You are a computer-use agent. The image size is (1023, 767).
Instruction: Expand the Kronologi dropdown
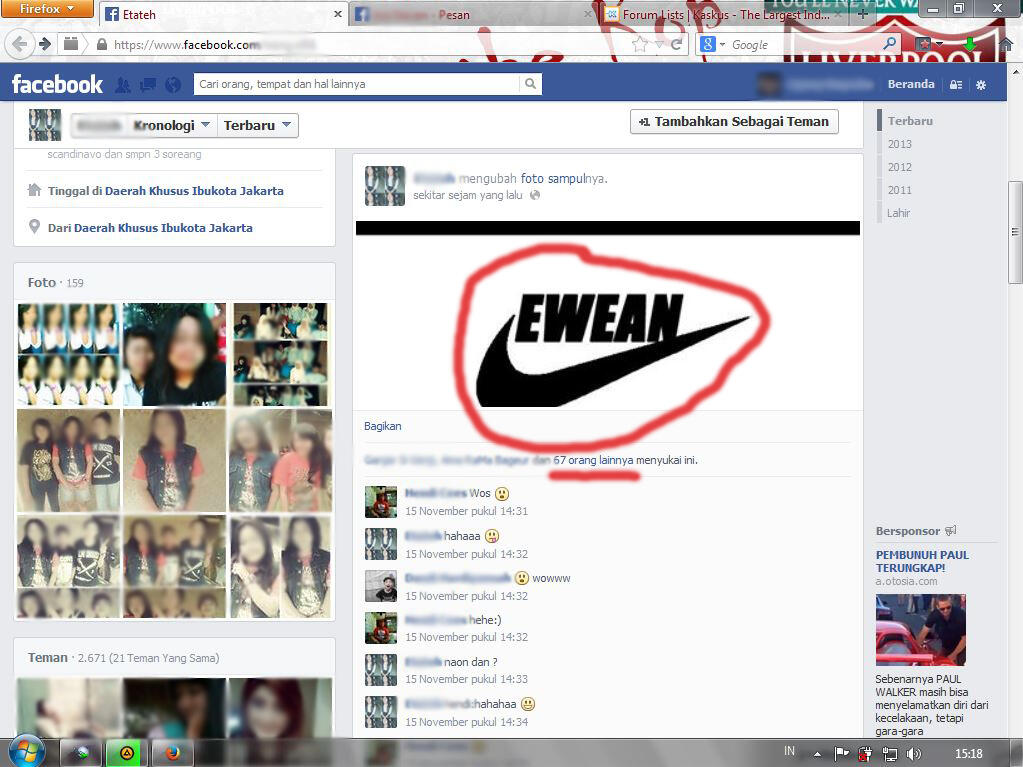pos(205,125)
